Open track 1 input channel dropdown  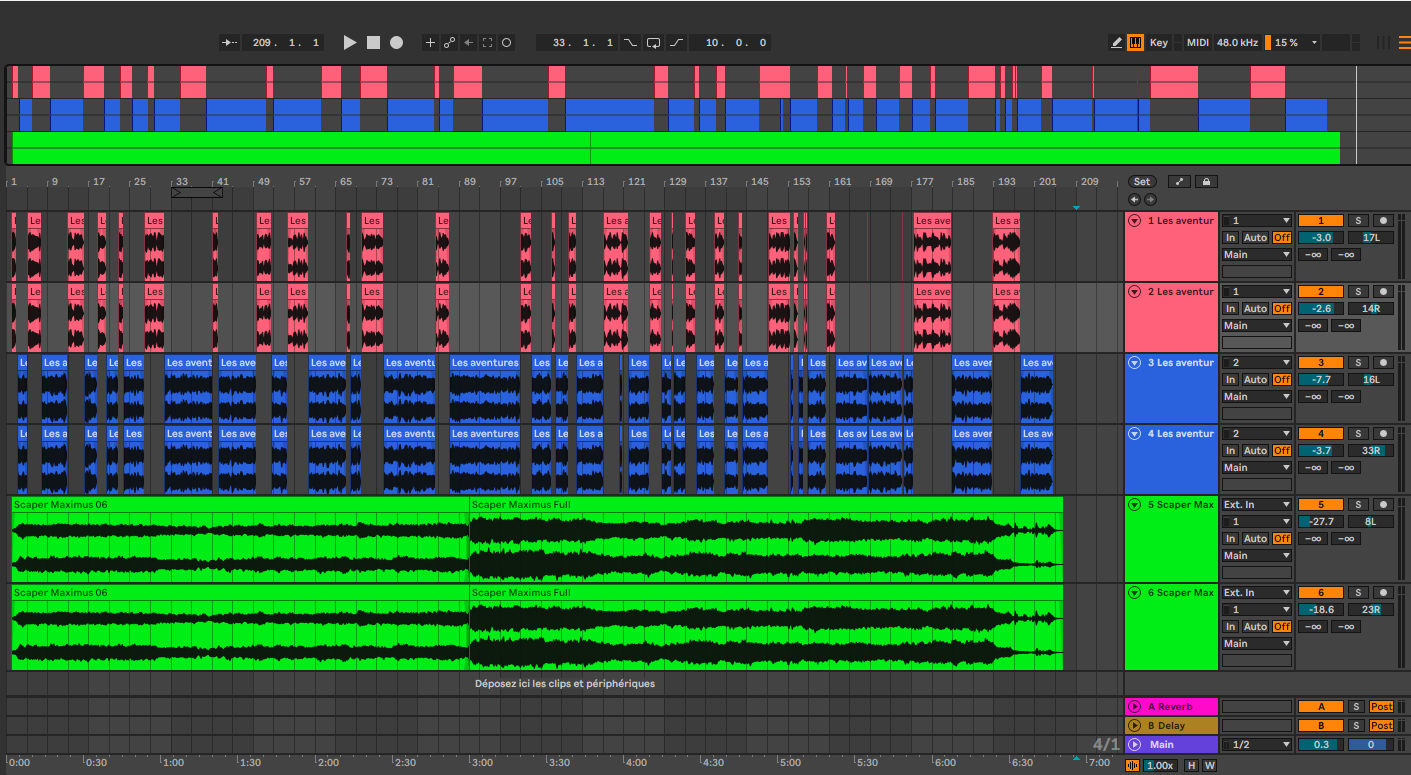click(1257, 221)
